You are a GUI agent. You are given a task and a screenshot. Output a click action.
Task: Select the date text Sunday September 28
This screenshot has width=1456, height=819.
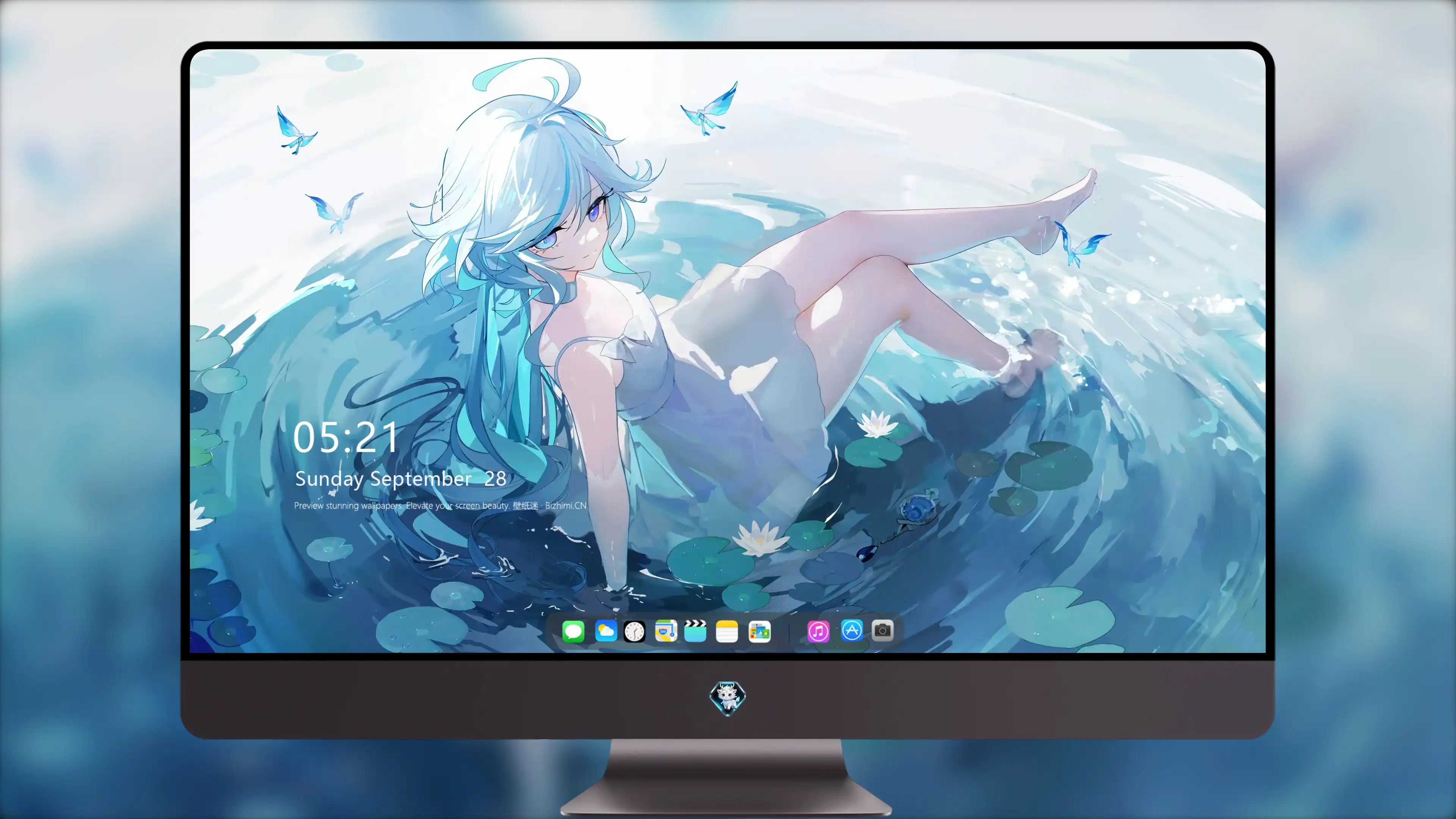coord(401,479)
